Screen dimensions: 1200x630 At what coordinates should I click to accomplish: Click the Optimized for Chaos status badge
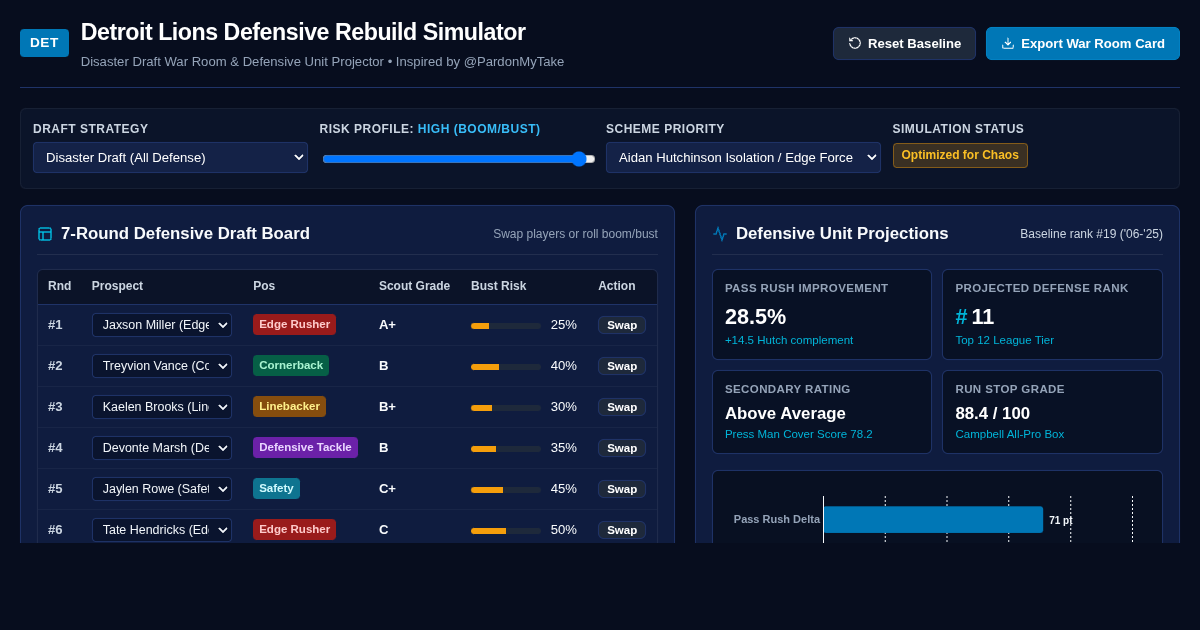tap(960, 155)
